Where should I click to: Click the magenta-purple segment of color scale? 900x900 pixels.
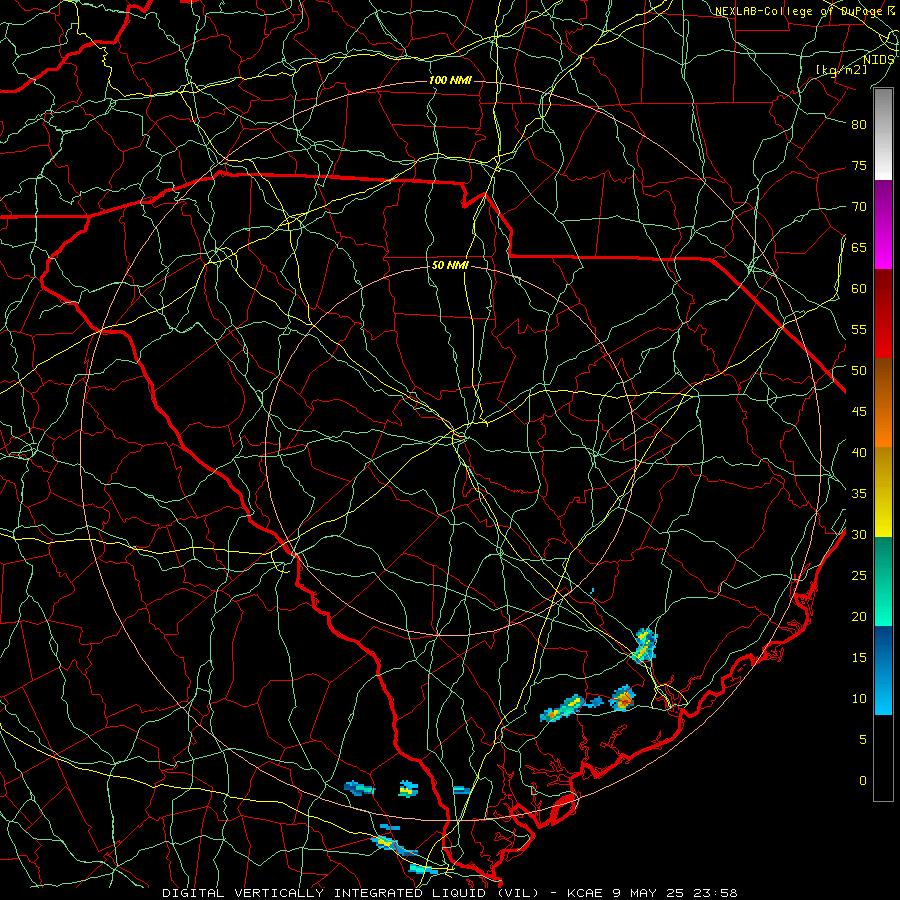883,224
